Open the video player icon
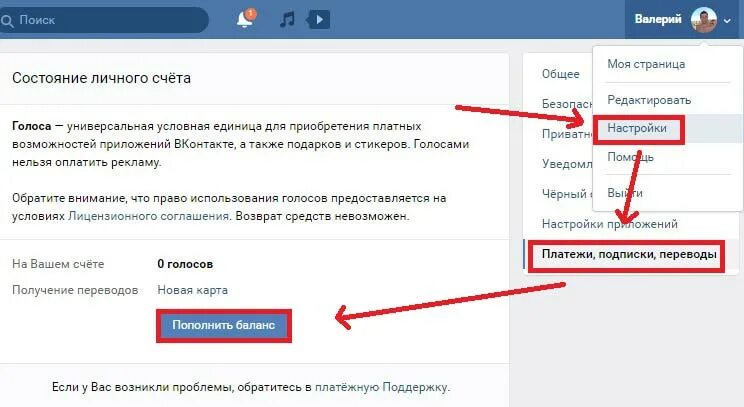Viewport: 744px width, 407px height. pos(318,19)
